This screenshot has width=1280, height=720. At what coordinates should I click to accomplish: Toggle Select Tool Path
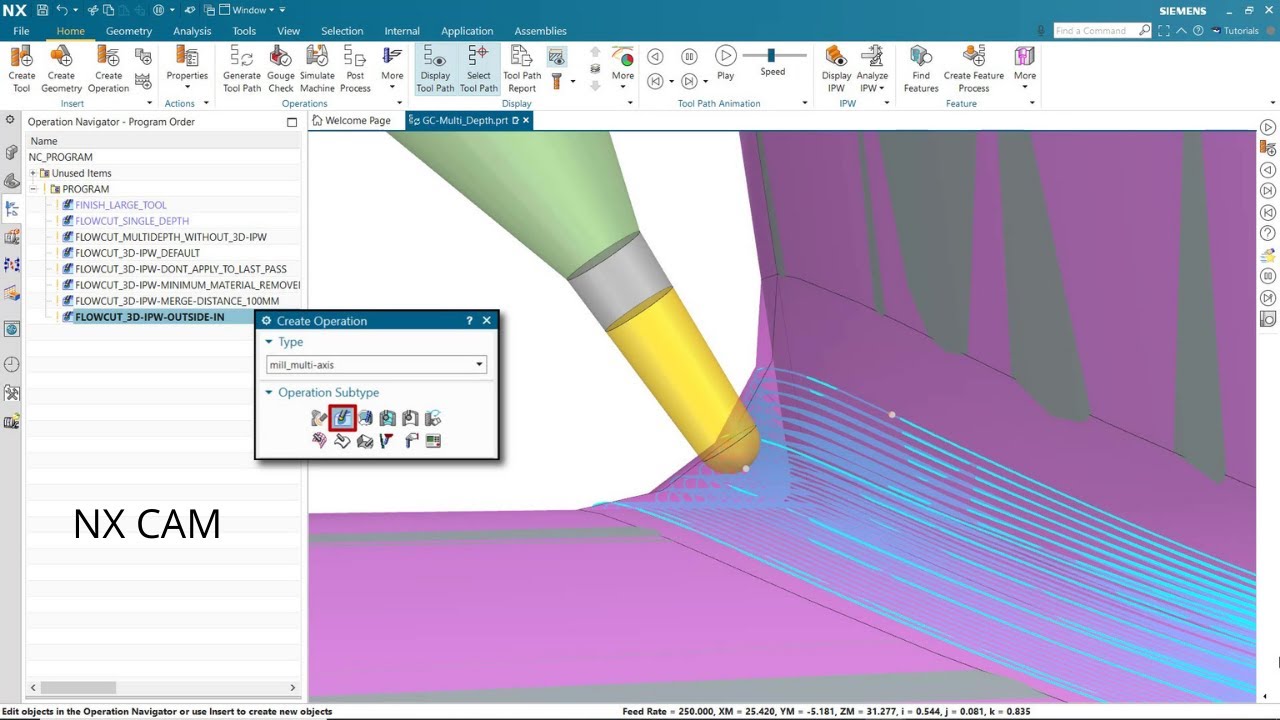coord(479,69)
